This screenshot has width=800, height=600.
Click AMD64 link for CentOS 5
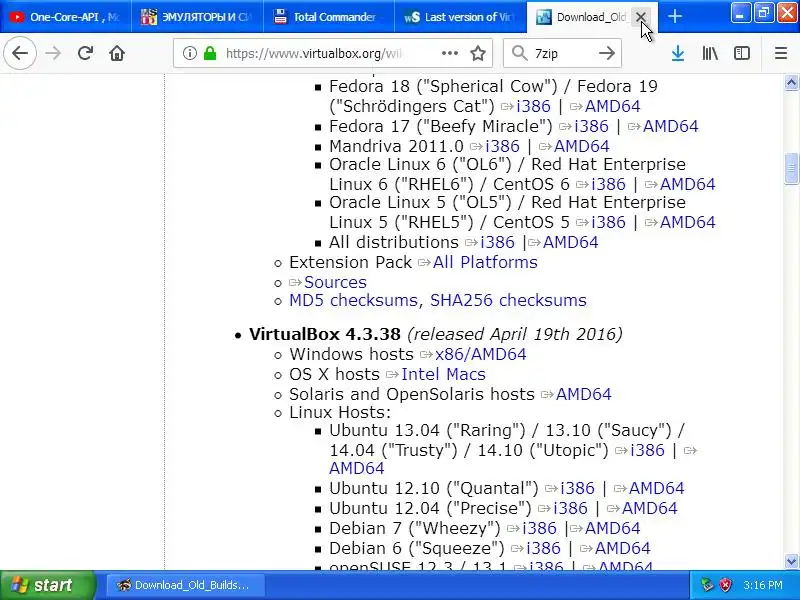tap(688, 222)
